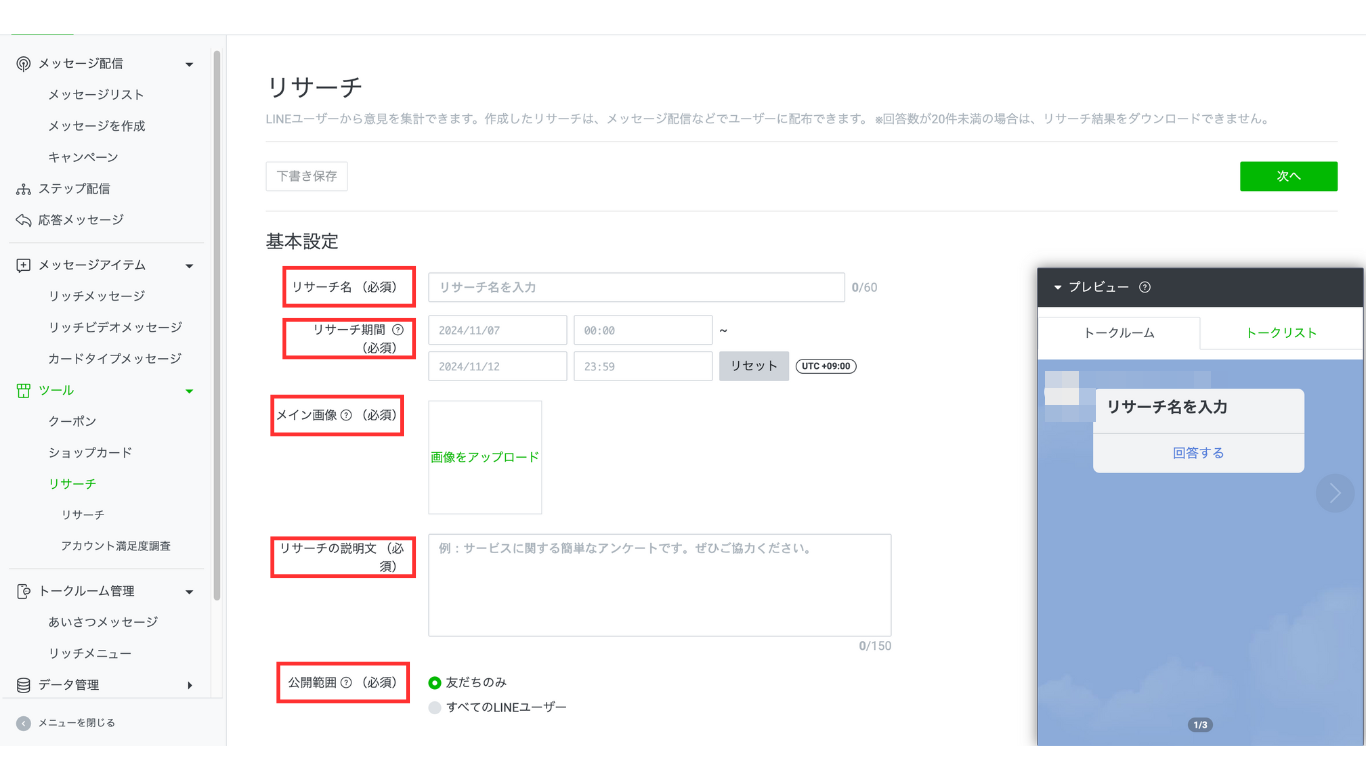Click the auto-response reply arrow icon
Image resolution: width=1366 pixels, height=768 pixels.
point(24,220)
